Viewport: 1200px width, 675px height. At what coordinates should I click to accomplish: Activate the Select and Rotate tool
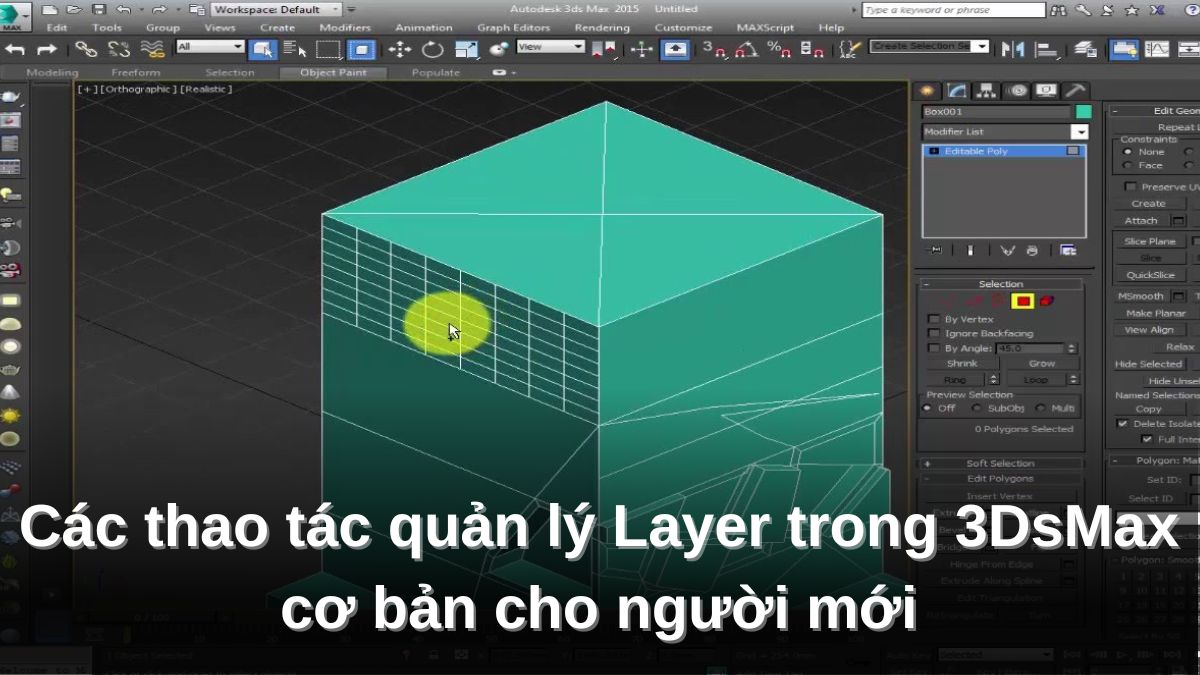click(432, 48)
